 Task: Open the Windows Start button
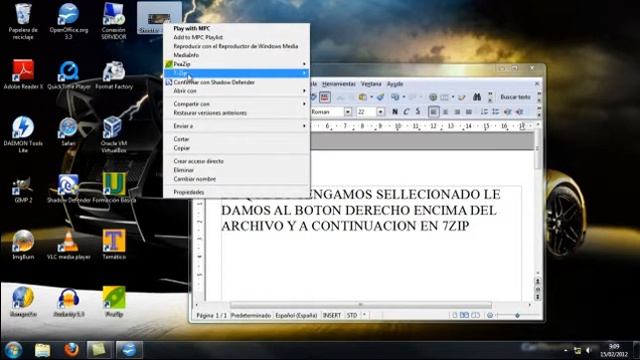point(13,350)
